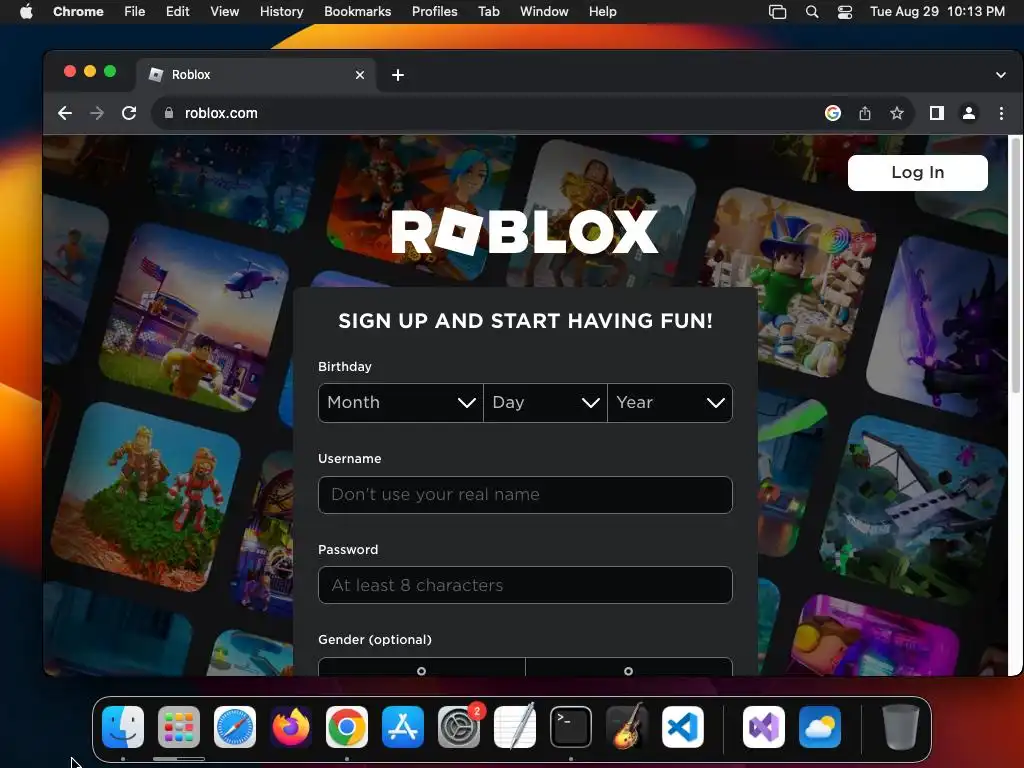This screenshot has height=768, width=1024.
Task: Expand the birthday Month dropdown
Action: (x=400, y=402)
